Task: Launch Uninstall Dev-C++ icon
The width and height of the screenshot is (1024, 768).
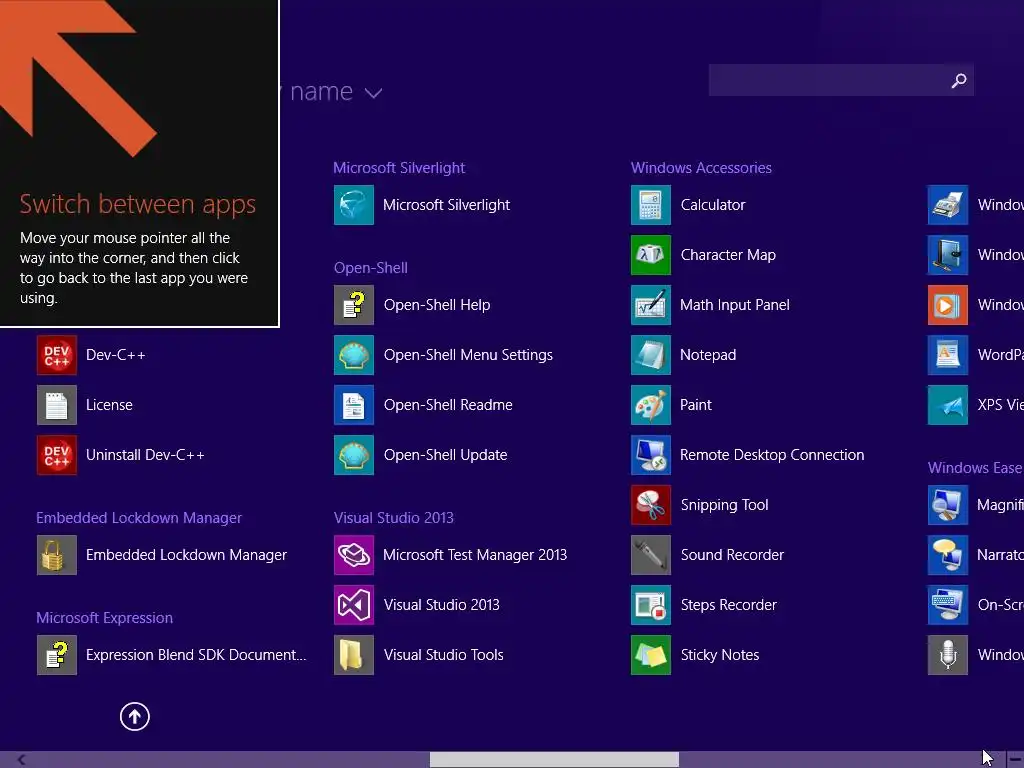Action: pos(57,455)
